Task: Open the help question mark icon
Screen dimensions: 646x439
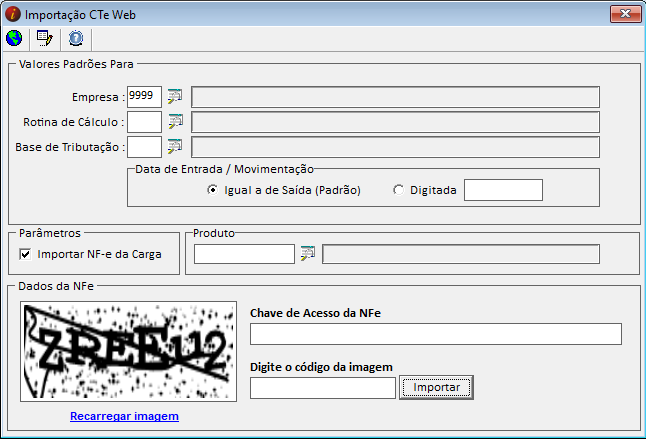Action: click(x=76, y=38)
